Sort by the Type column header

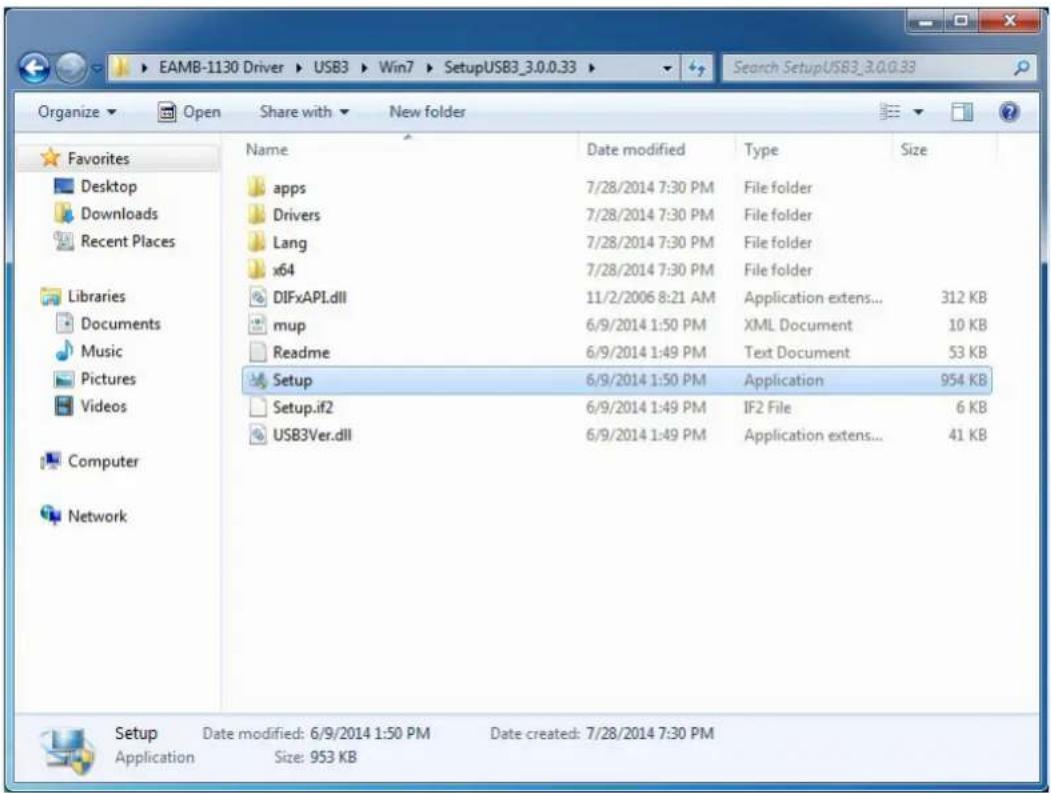point(761,150)
